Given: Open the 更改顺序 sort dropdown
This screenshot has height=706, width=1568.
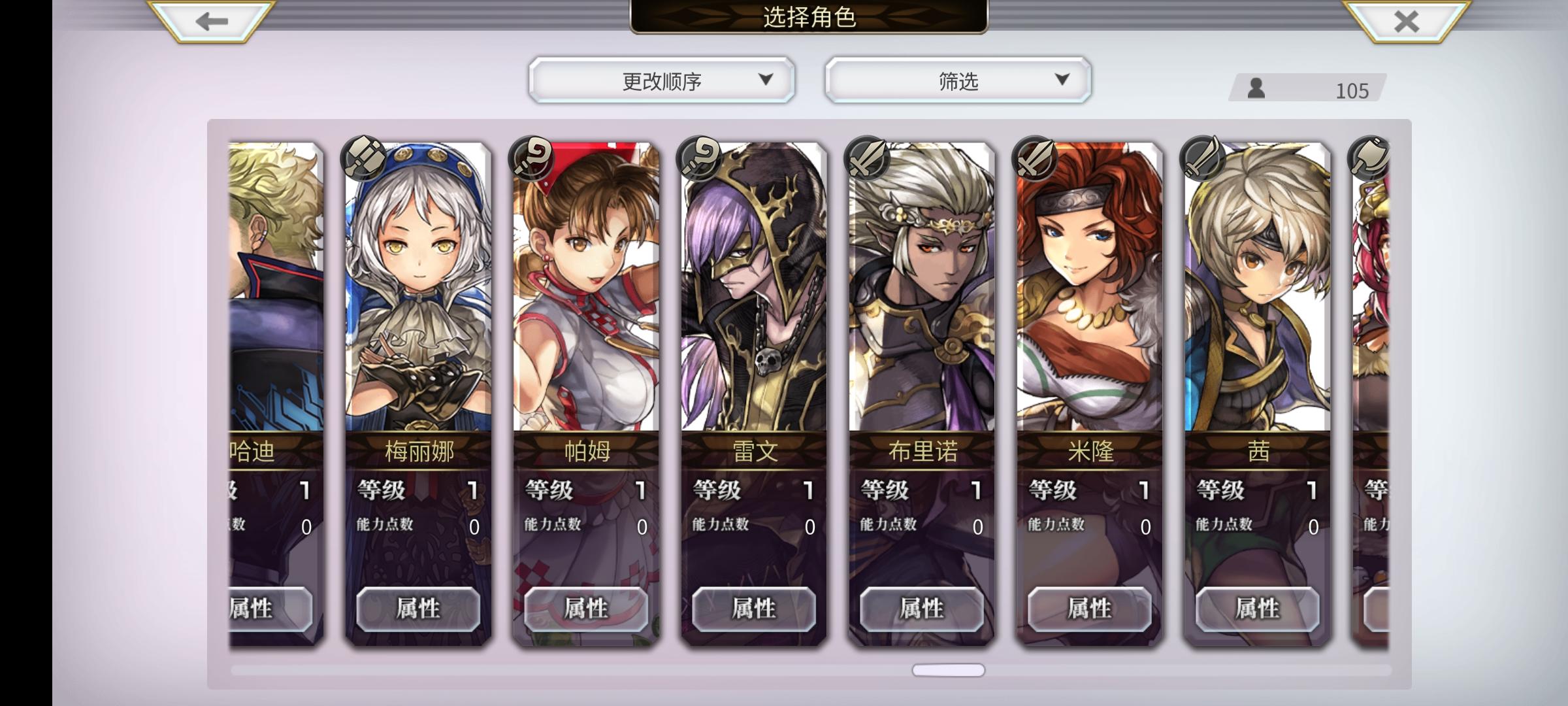Looking at the screenshot, I should click(x=662, y=80).
